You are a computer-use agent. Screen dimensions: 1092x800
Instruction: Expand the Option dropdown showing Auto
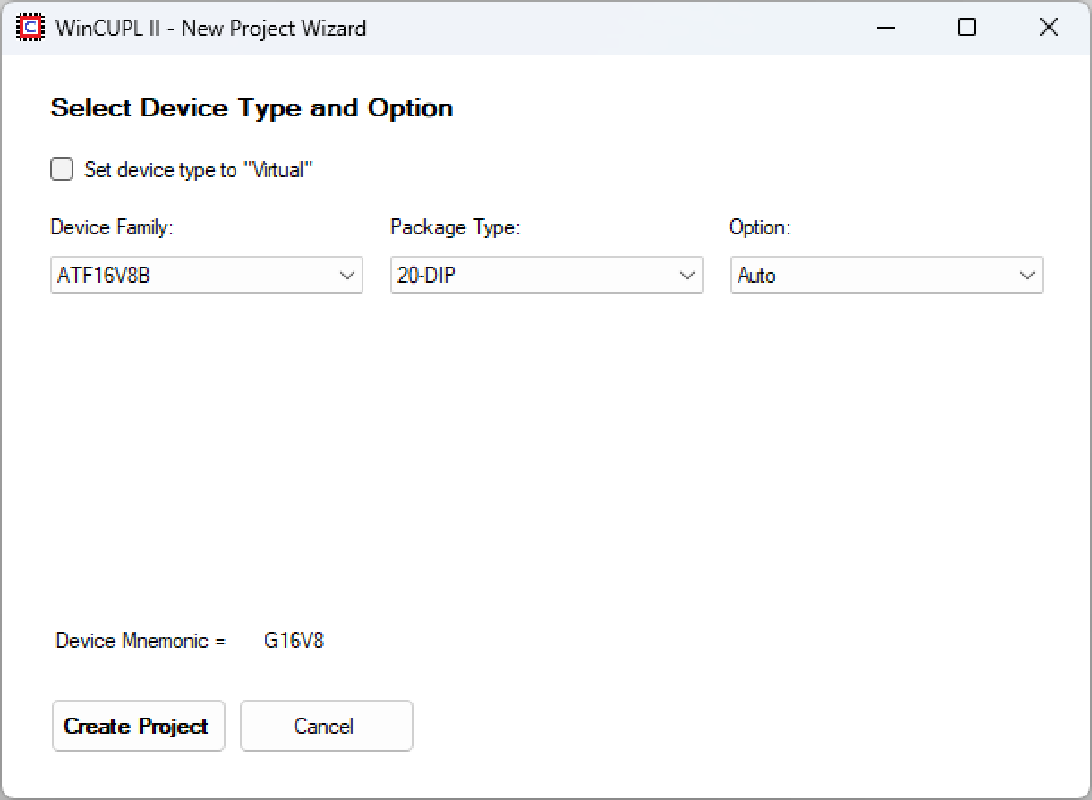887,275
